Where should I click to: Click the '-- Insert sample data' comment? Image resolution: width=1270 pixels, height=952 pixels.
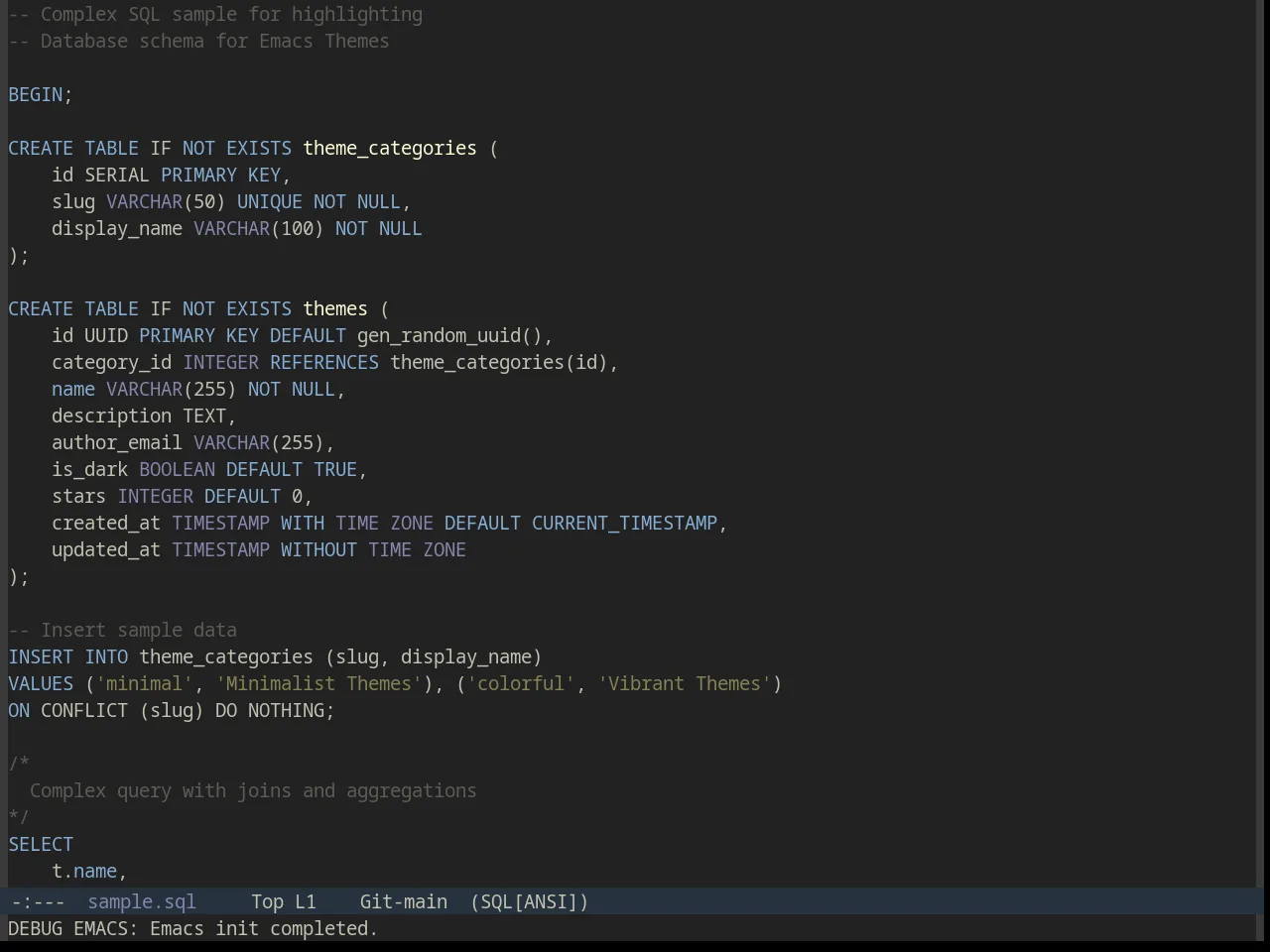click(123, 631)
